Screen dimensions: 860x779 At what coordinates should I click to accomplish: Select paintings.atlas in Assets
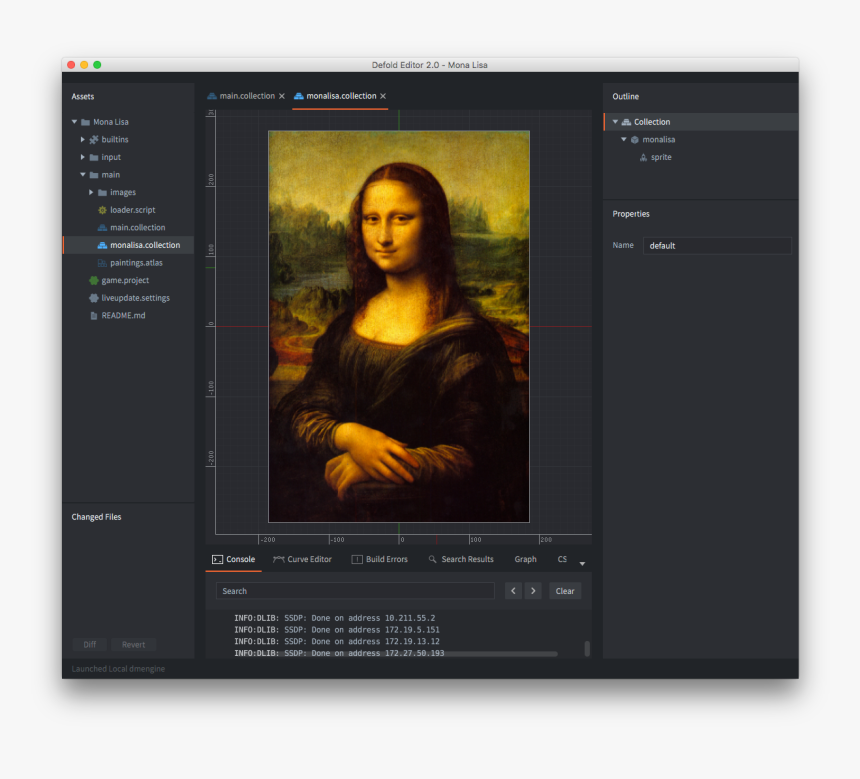click(x=128, y=263)
